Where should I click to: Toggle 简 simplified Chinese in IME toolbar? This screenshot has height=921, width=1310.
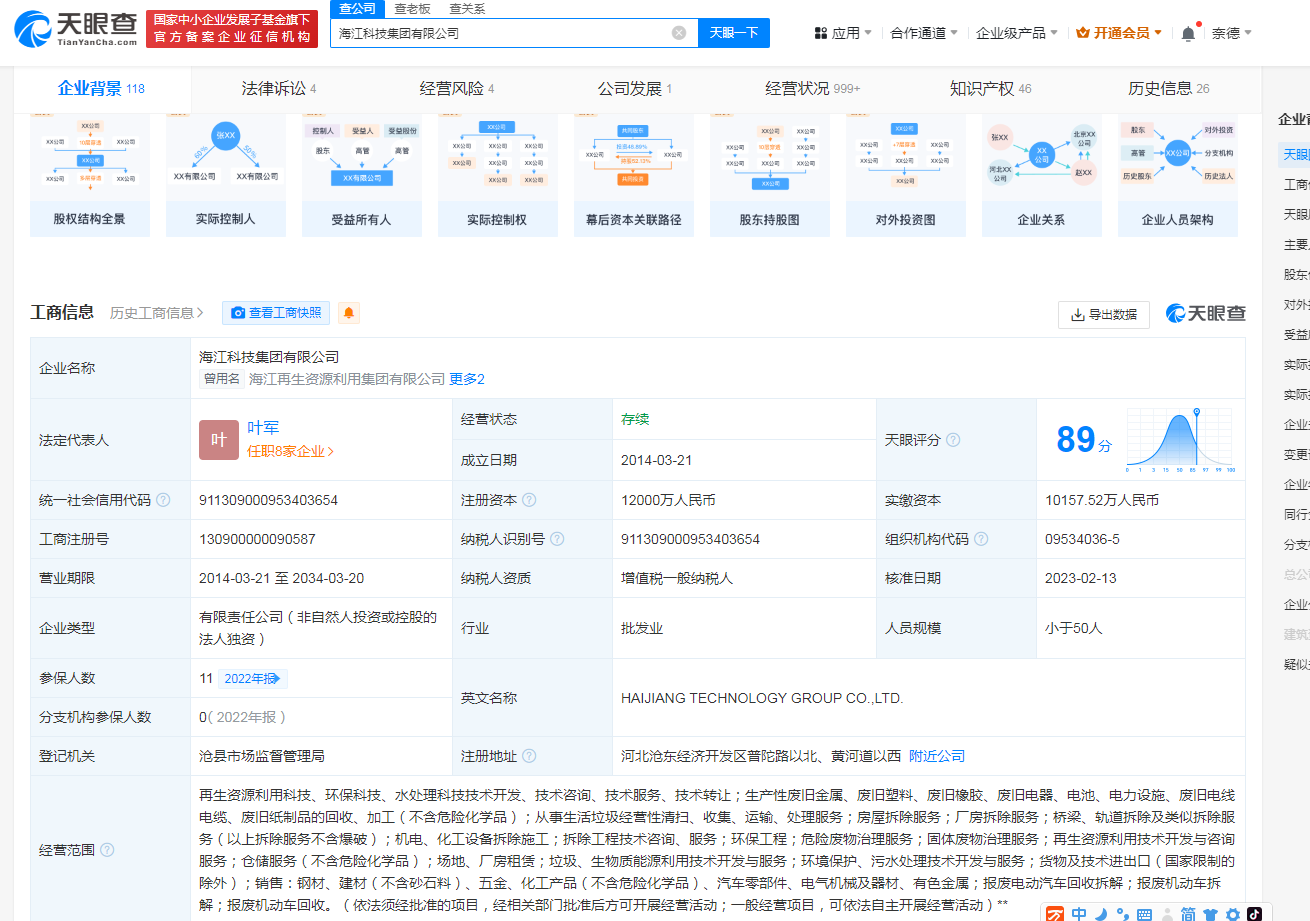1188,914
